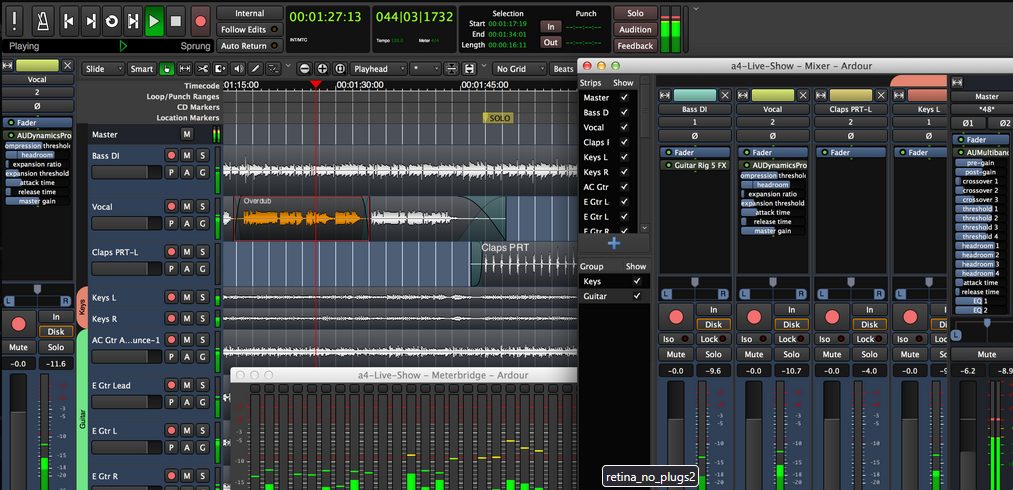
Task: Toggle Auto Return option
Action: point(250,46)
